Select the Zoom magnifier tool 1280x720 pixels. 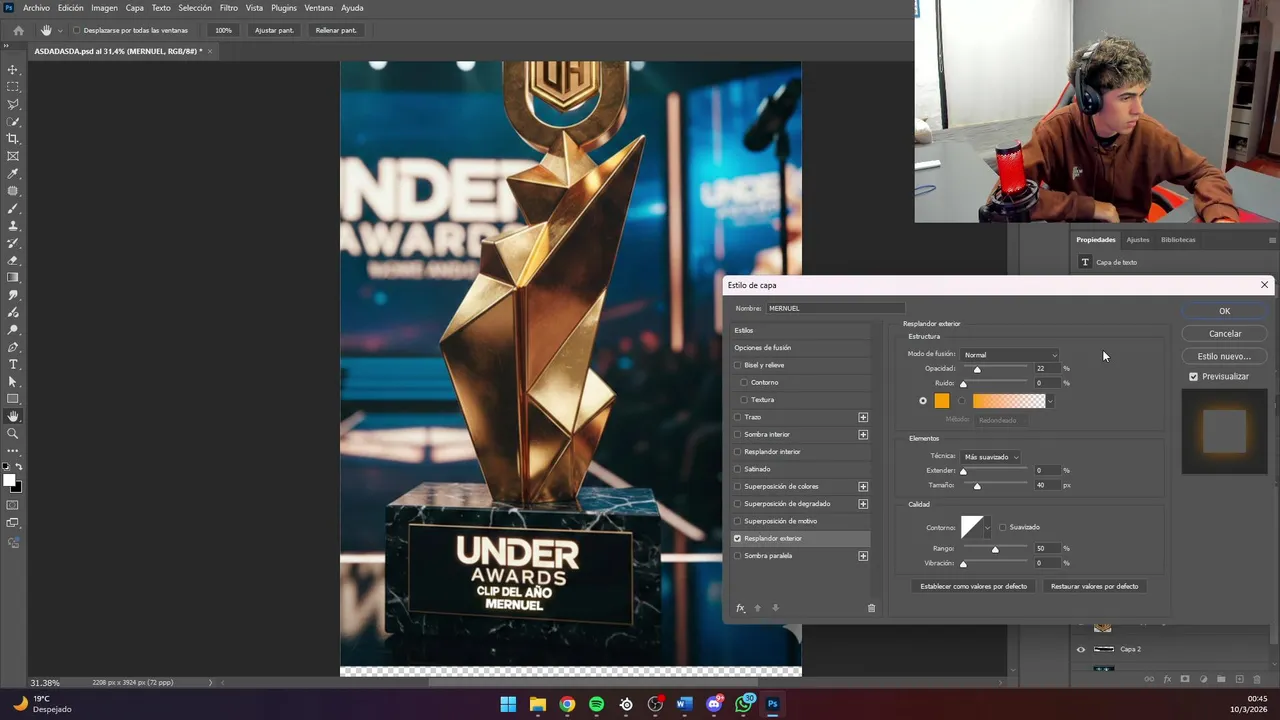(x=13, y=434)
